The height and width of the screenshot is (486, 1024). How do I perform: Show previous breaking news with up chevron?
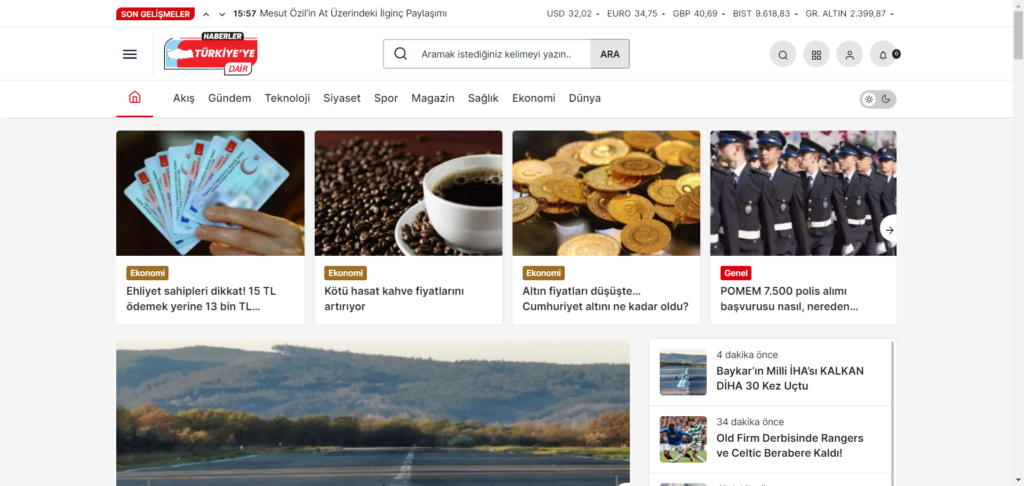point(206,14)
